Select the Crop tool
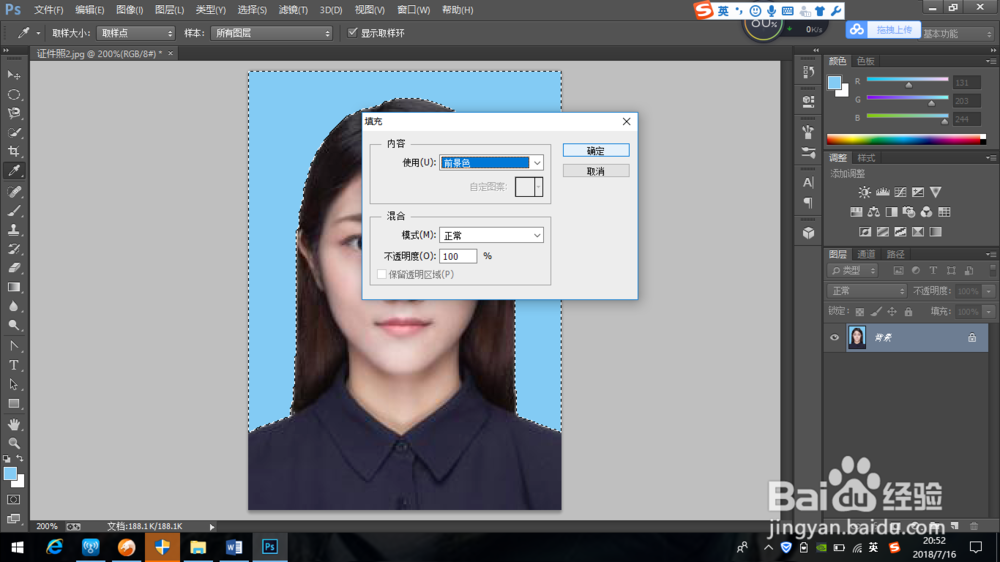The height and width of the screenshot is (562, 1000). (x=13, y=152)
